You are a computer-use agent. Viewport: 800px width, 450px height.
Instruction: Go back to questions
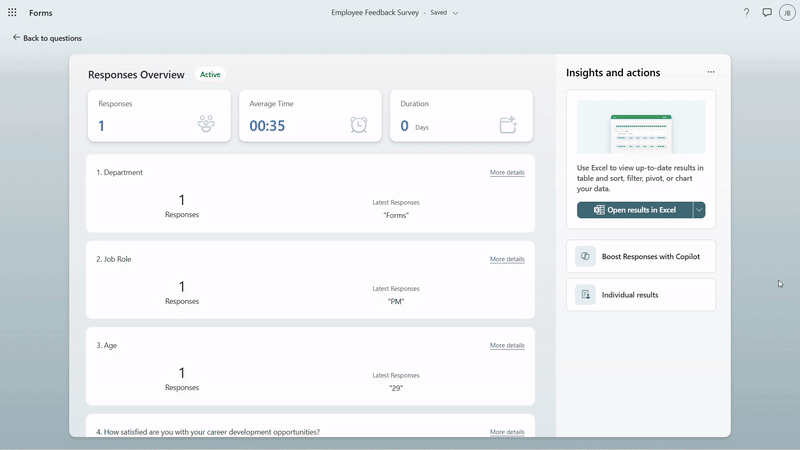pos(47,38)
